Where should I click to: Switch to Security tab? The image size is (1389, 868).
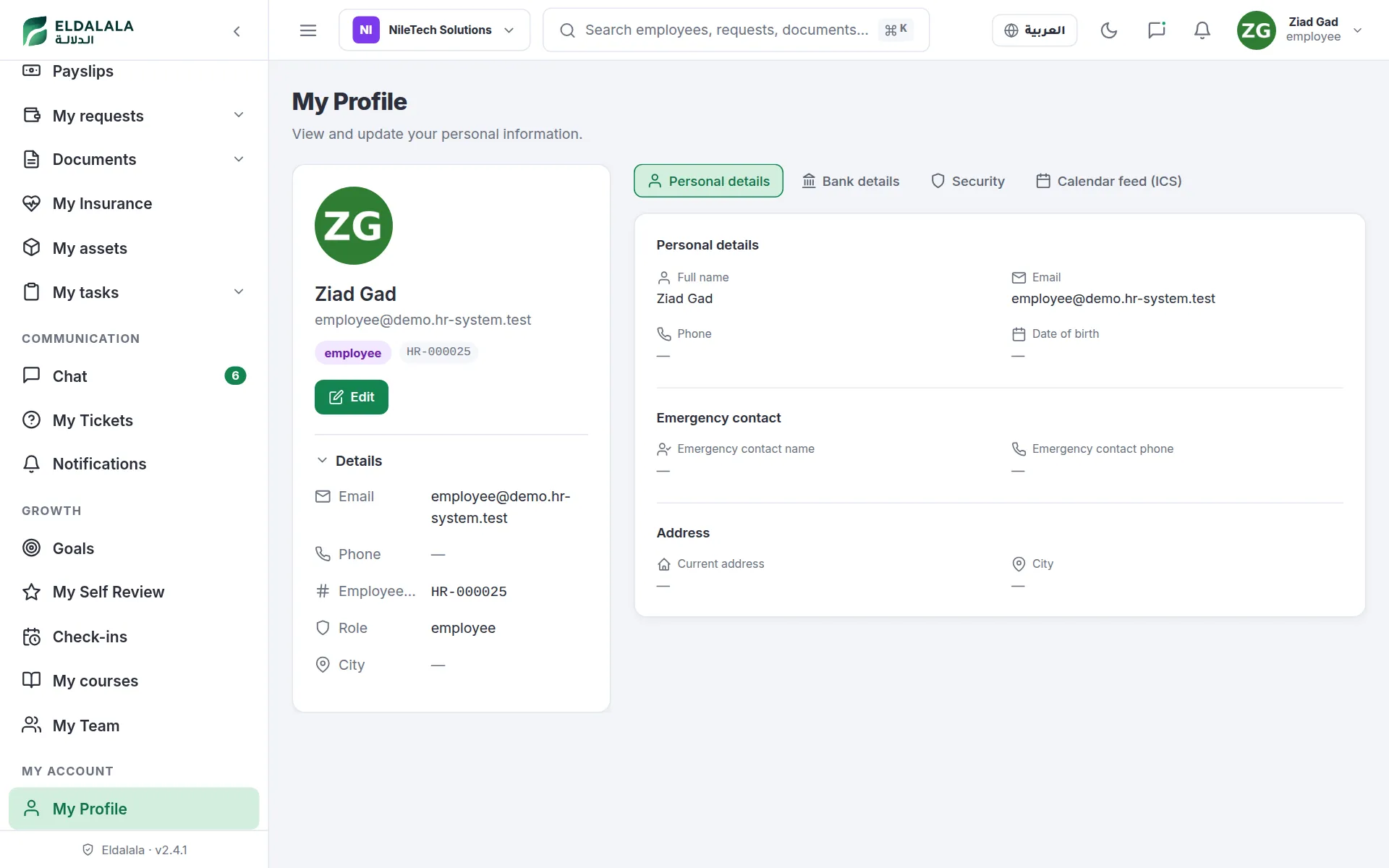click(967, 181)
